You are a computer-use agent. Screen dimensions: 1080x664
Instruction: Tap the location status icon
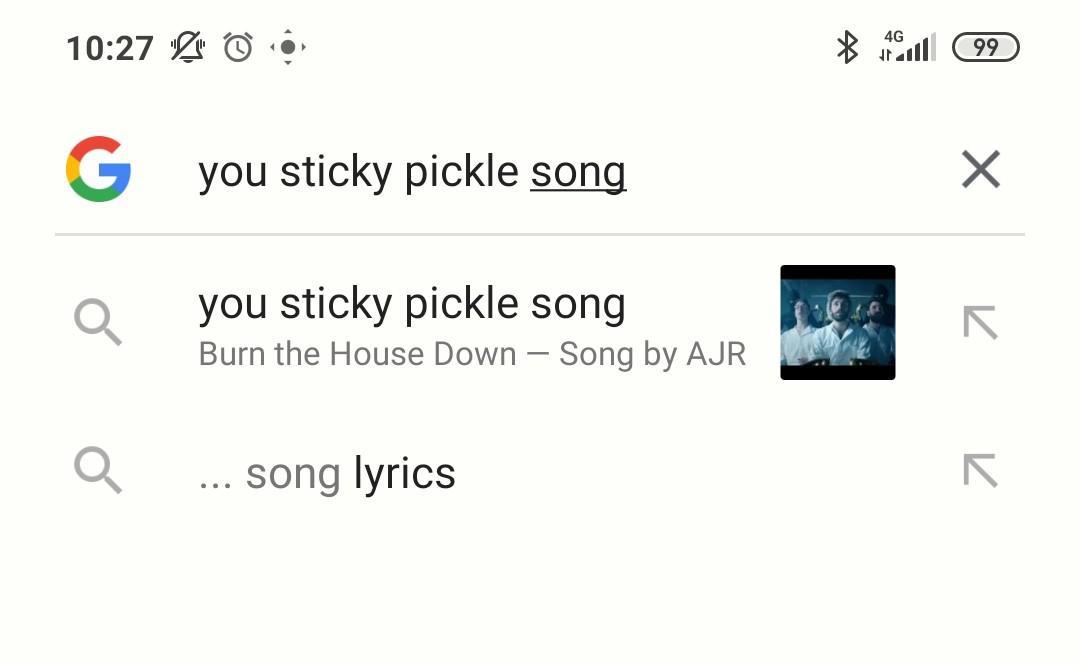288,47
